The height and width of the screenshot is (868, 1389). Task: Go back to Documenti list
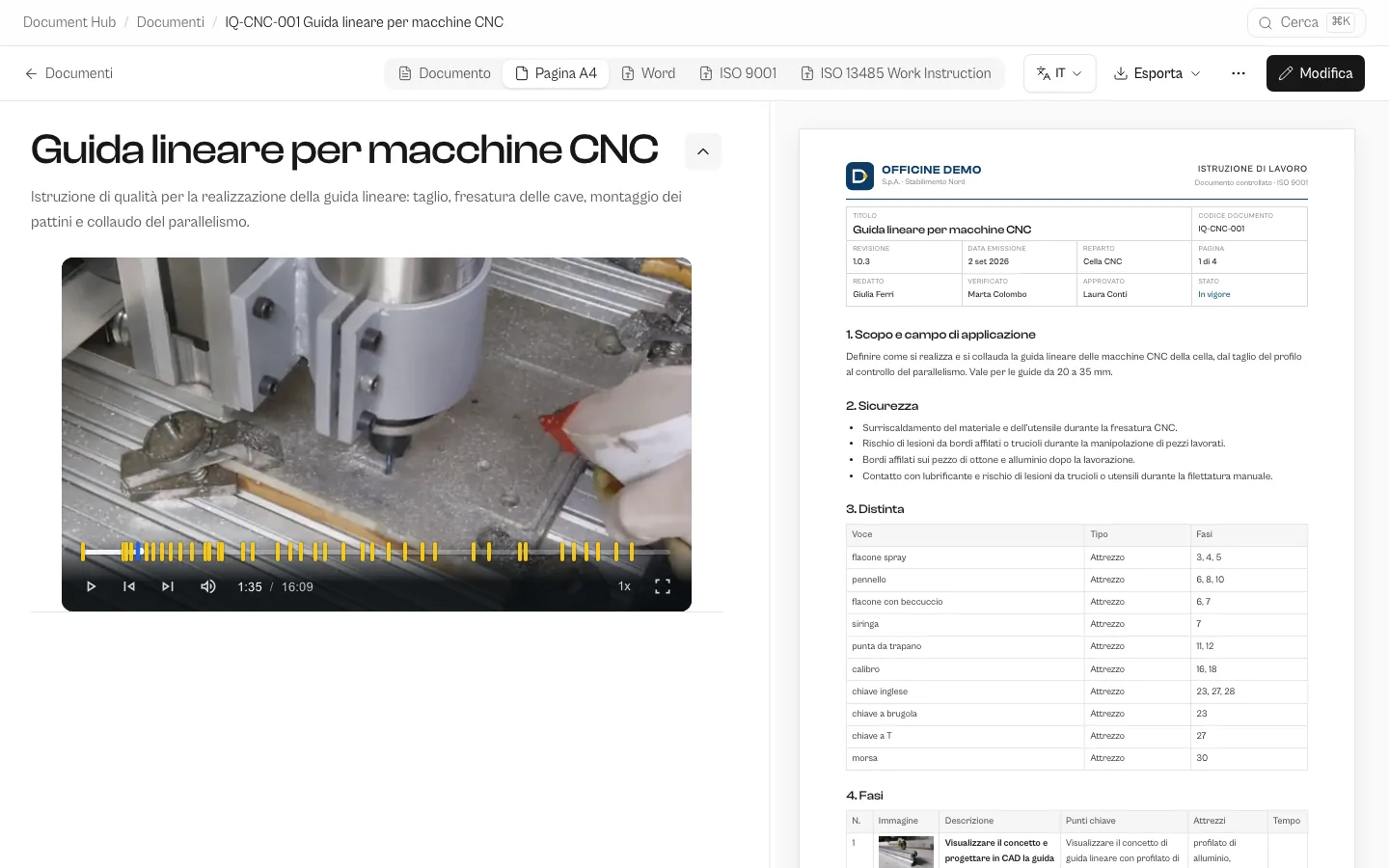68,73
